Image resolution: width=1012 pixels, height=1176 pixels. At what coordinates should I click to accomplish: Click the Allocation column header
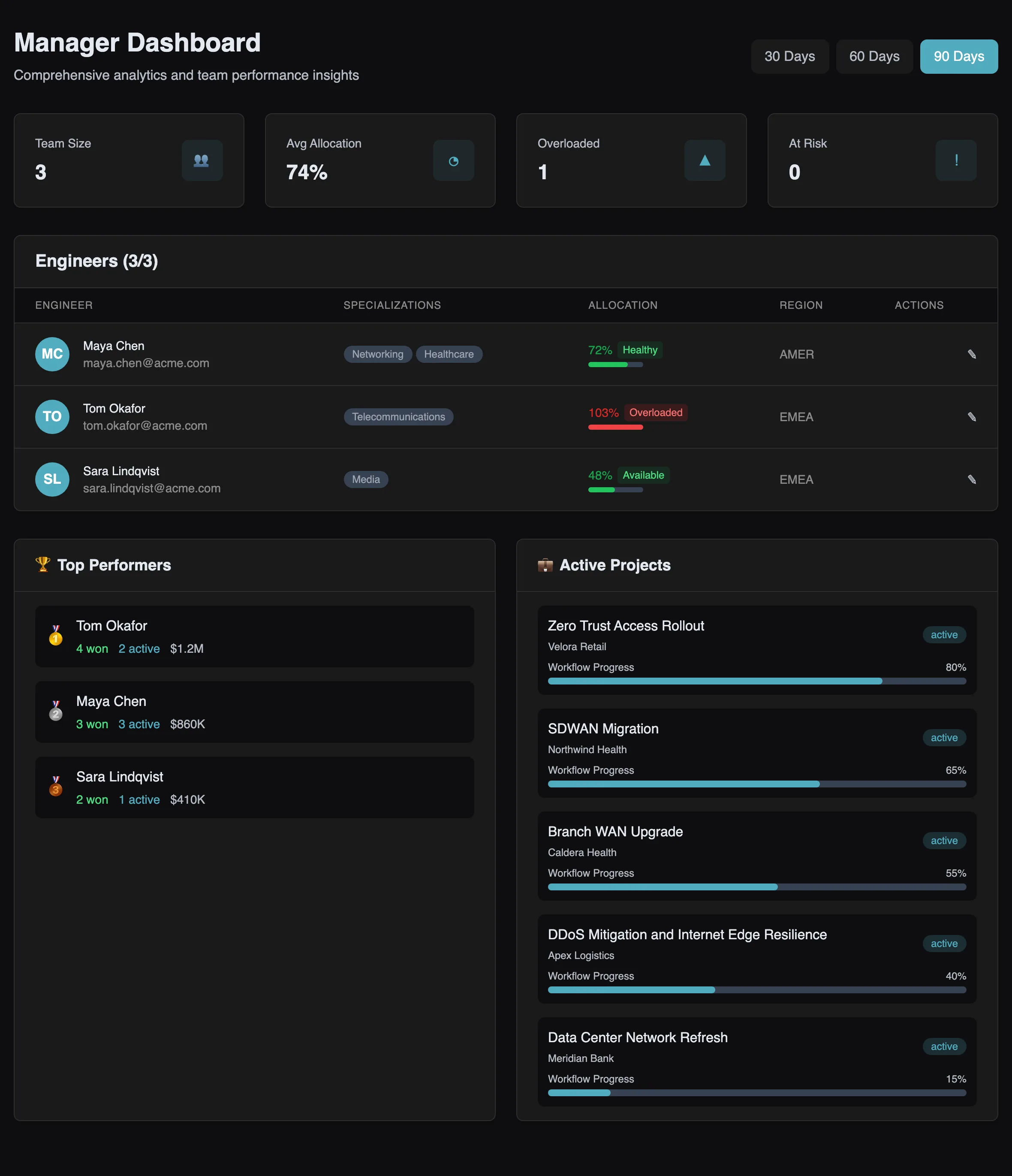[x=623, y=305]
